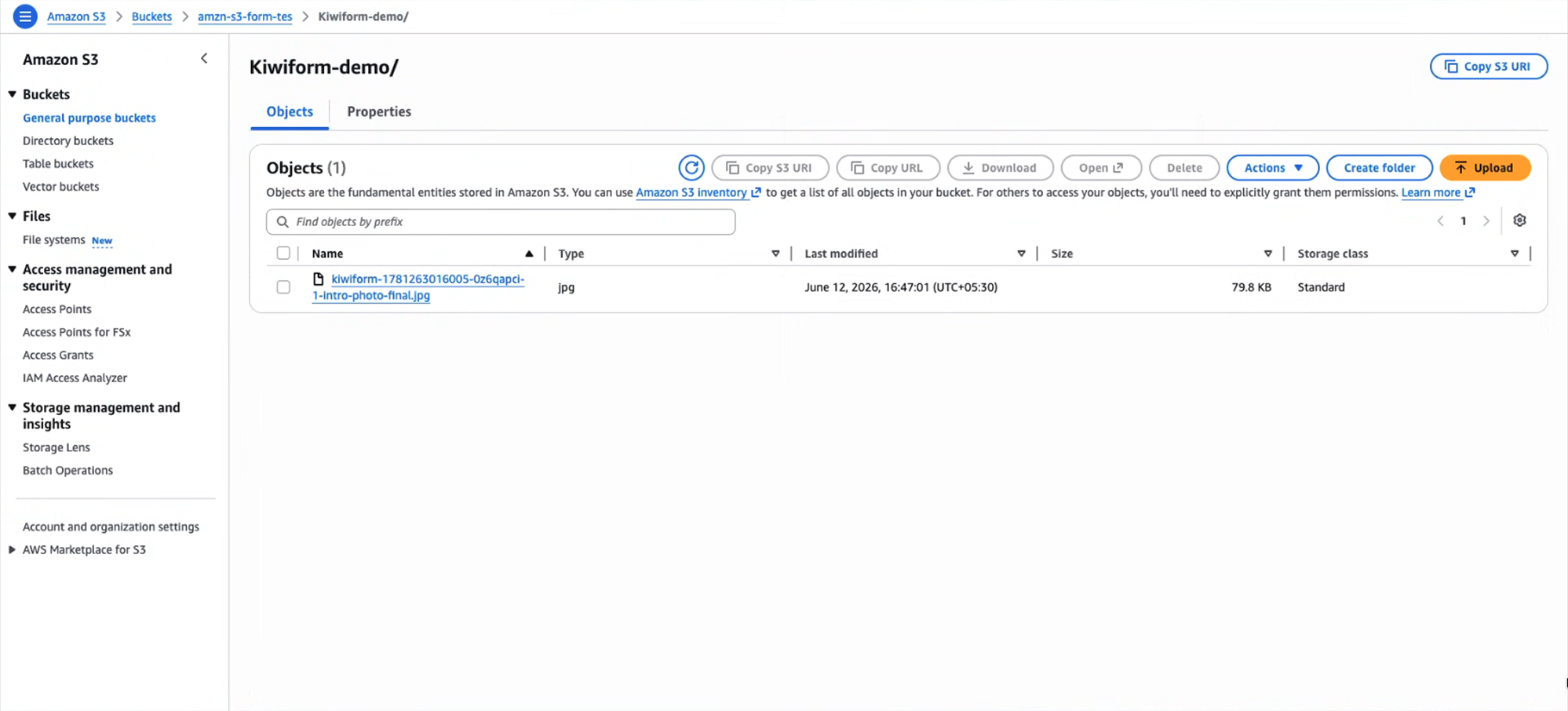Open the hamburger navigation menu icon

[25, 16]
